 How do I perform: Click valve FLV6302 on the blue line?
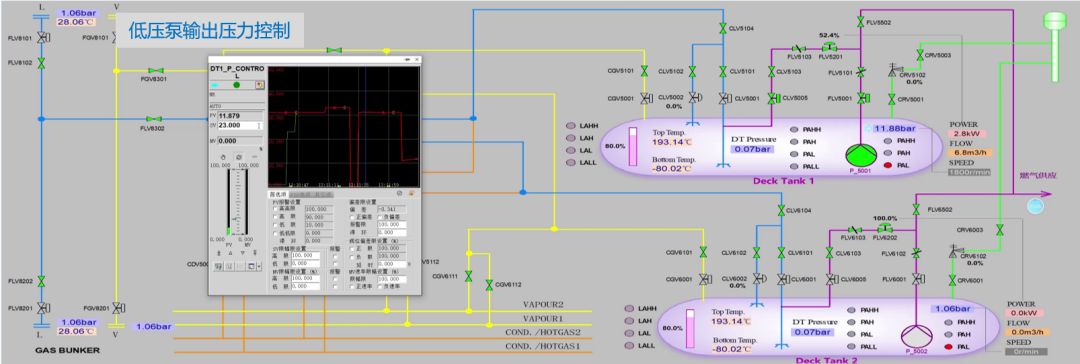pos(153,119)
